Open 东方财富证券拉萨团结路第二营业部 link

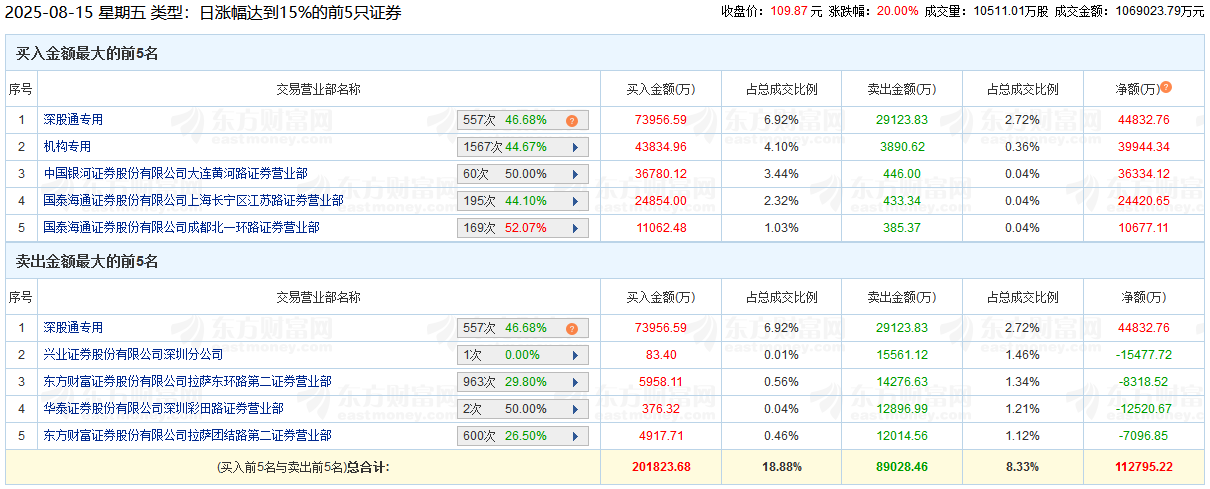pos(187,436)
